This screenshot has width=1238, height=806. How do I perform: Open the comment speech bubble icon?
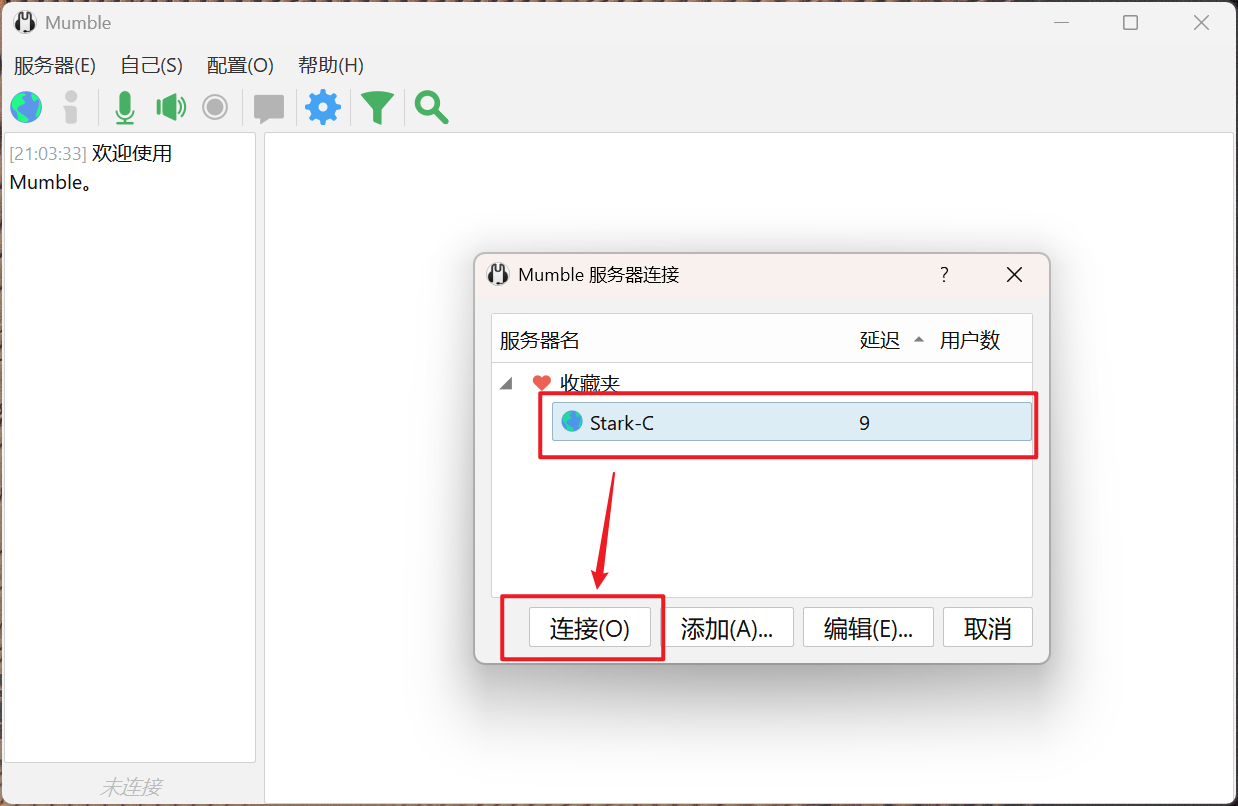pyautogui.click(x=269, y=108)
